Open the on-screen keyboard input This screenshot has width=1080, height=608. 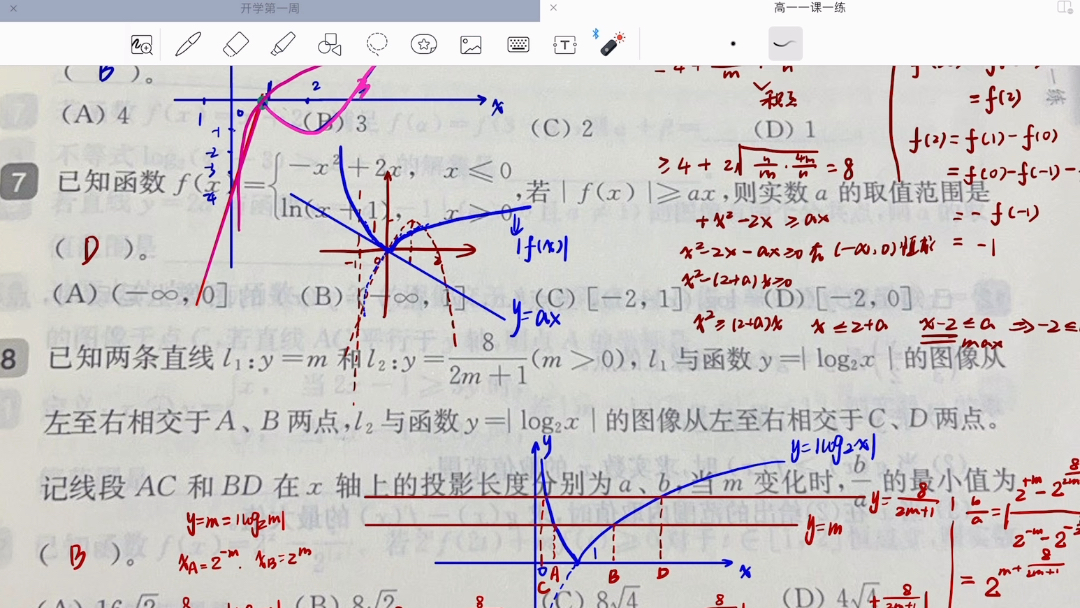pos(517,44)
